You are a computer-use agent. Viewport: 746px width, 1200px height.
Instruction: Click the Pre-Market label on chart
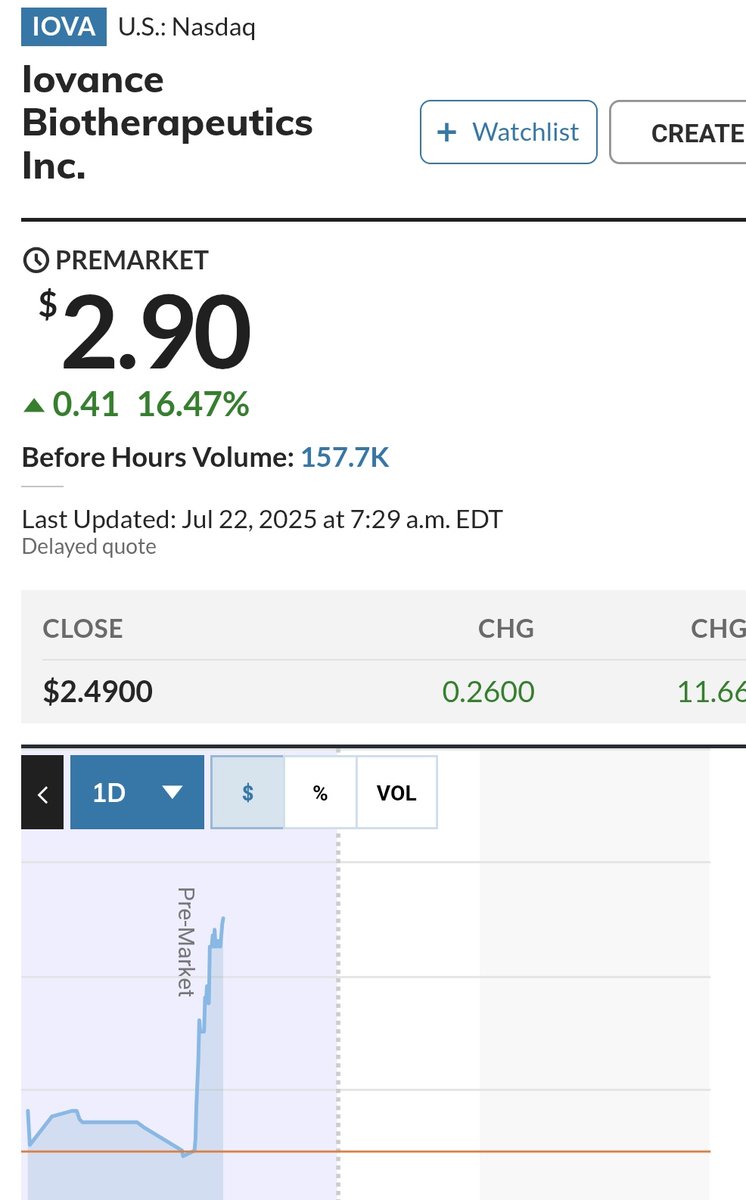(x=185, y=941)
